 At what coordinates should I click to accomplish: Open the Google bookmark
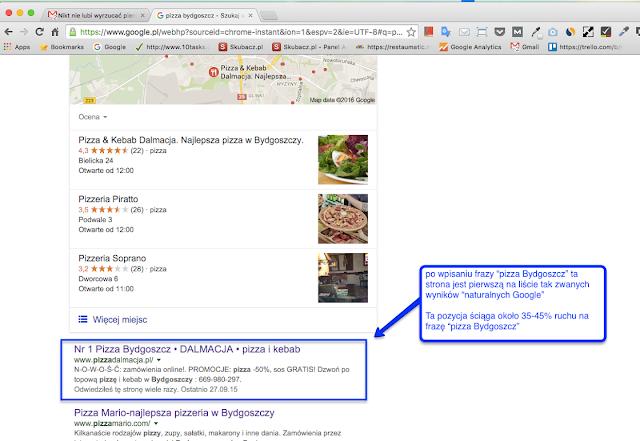[x=110, y=47]
